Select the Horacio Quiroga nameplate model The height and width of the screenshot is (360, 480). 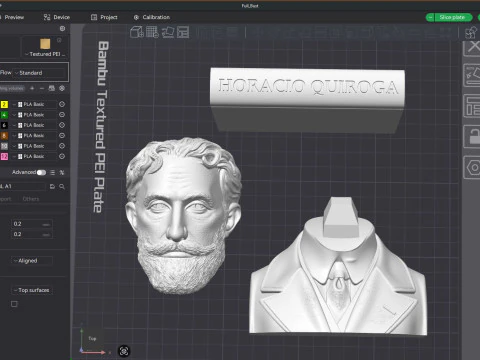click(307, 100)
